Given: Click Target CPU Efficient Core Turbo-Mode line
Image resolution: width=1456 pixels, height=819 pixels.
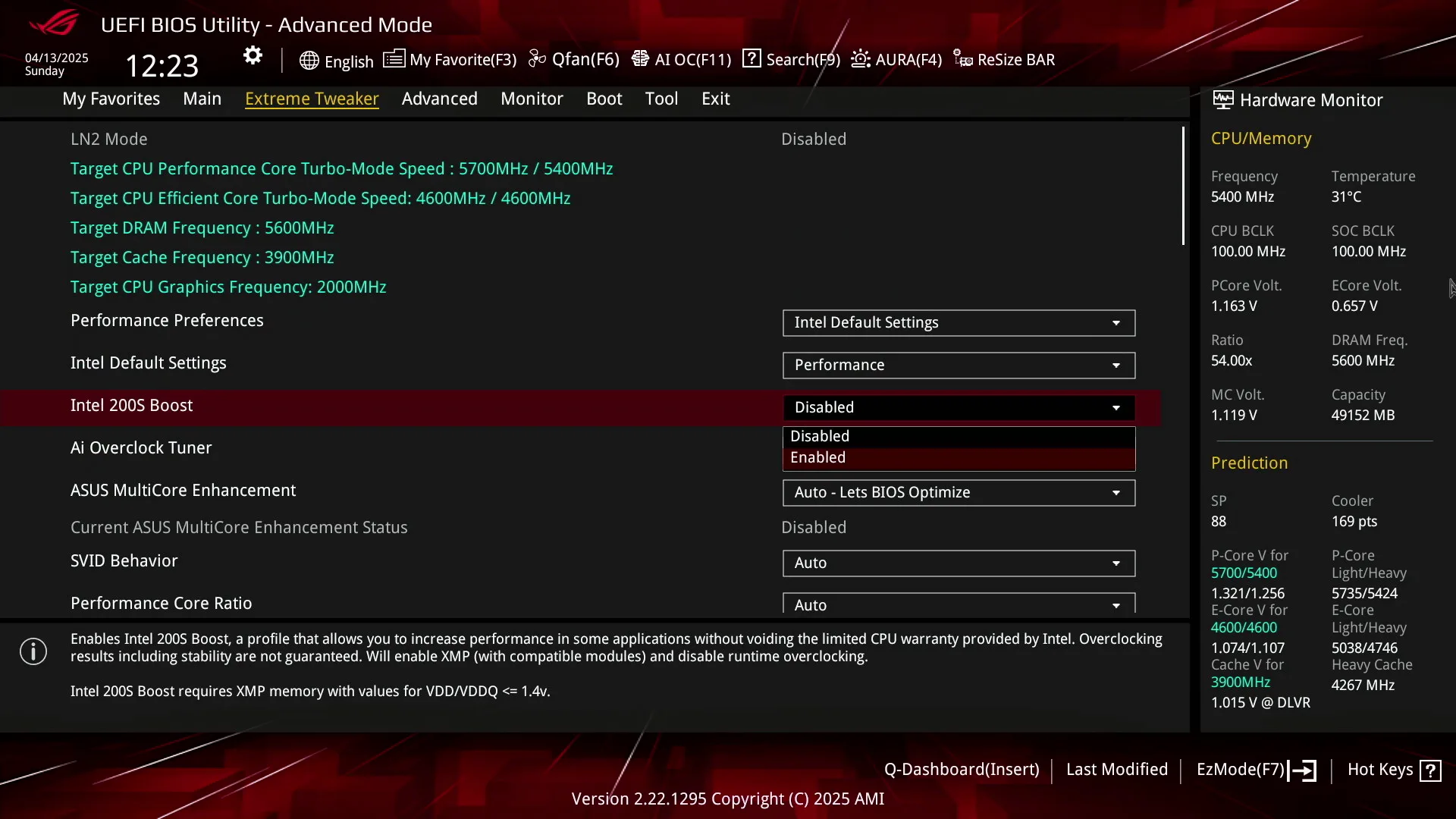Looking at the screenshot, I should point(320,199).
